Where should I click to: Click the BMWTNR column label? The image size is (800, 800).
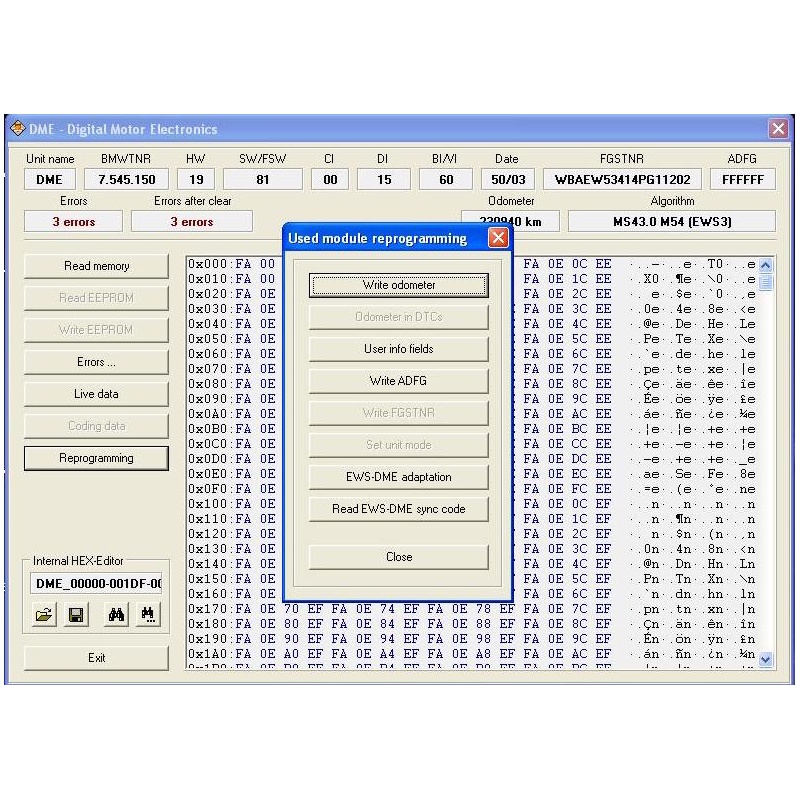pos(126,159)
